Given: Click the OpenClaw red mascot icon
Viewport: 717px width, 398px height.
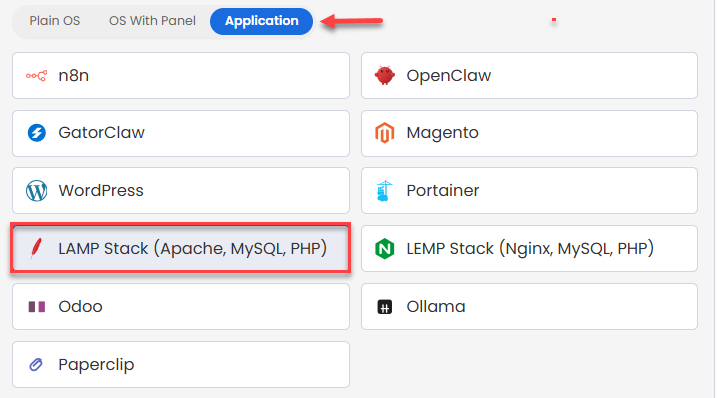Looking at the screenshot, I should 385,75.
